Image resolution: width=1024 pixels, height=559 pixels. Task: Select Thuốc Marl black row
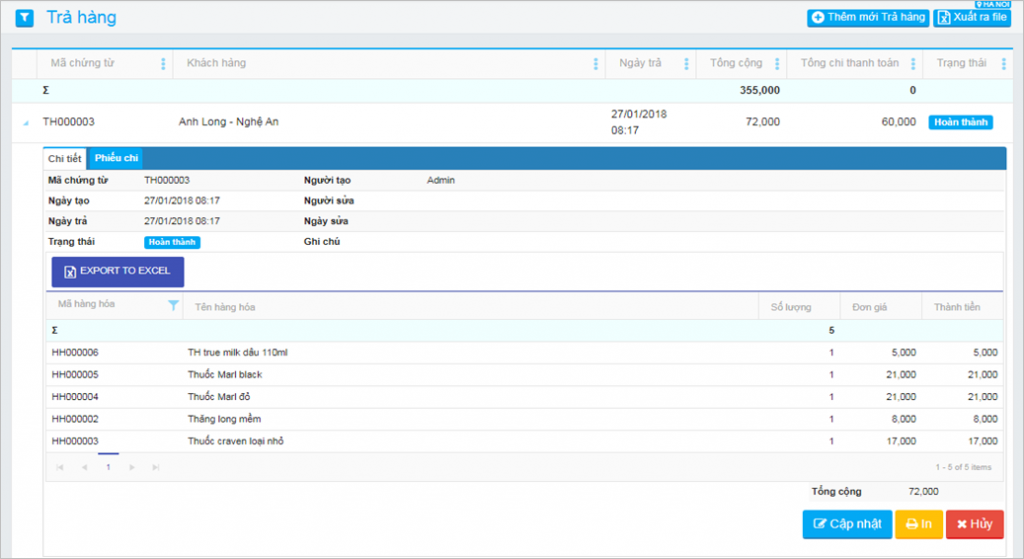point(524,375)
